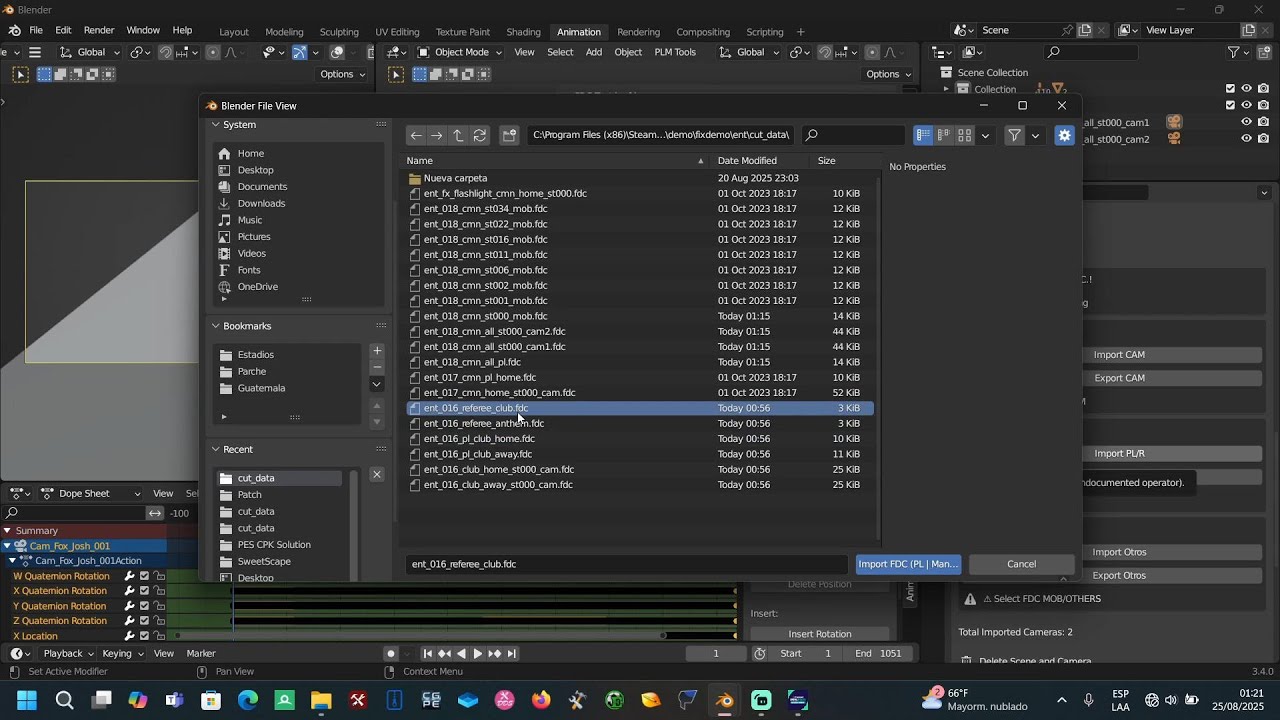Image resolution: width=1280 pixels, height=720 pixels.
Task: Switch to thumbnails display mode
Action: click(x=965, y=135)
